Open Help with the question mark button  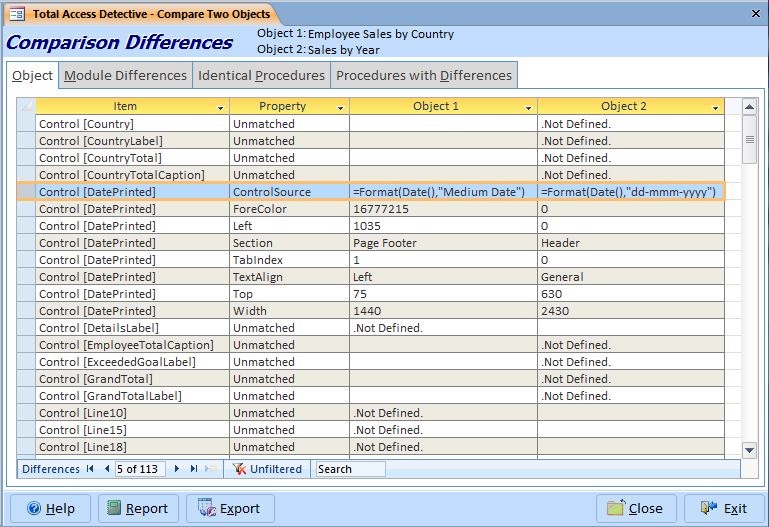point(51,508)
